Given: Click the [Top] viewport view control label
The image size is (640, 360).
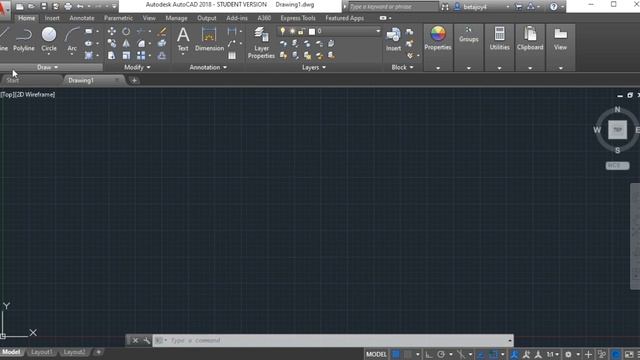Looking at the screenshot, I should tap(7, 94).
